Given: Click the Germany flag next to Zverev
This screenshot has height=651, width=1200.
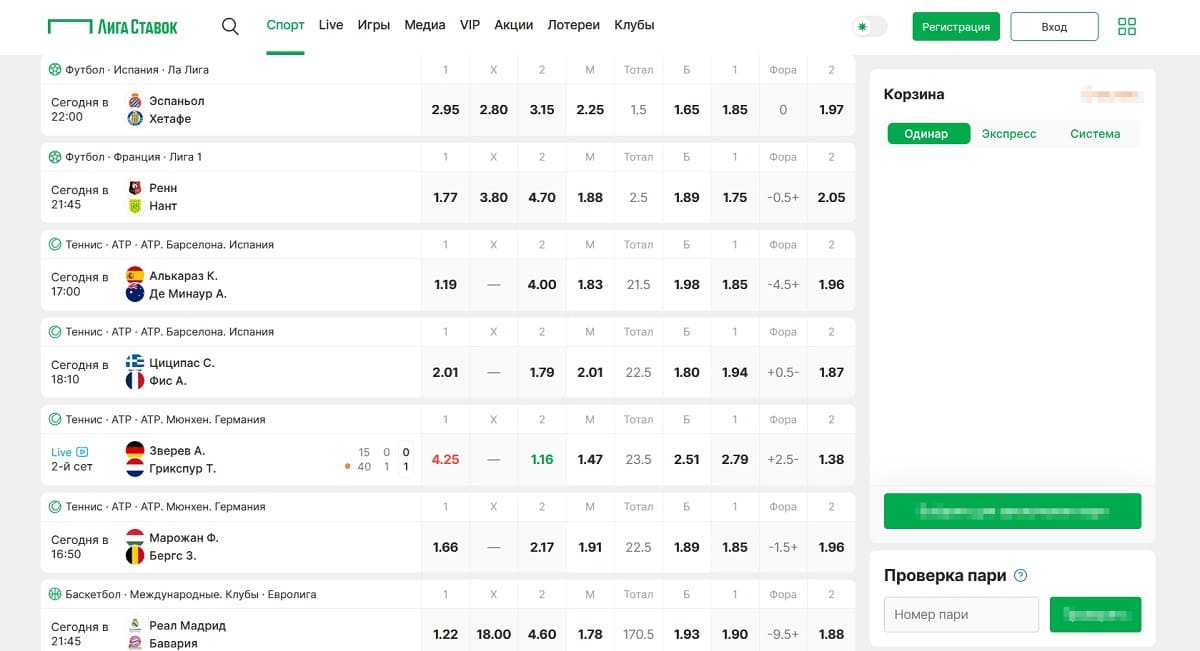Looking at the screenshot, I should click(135, 450).
